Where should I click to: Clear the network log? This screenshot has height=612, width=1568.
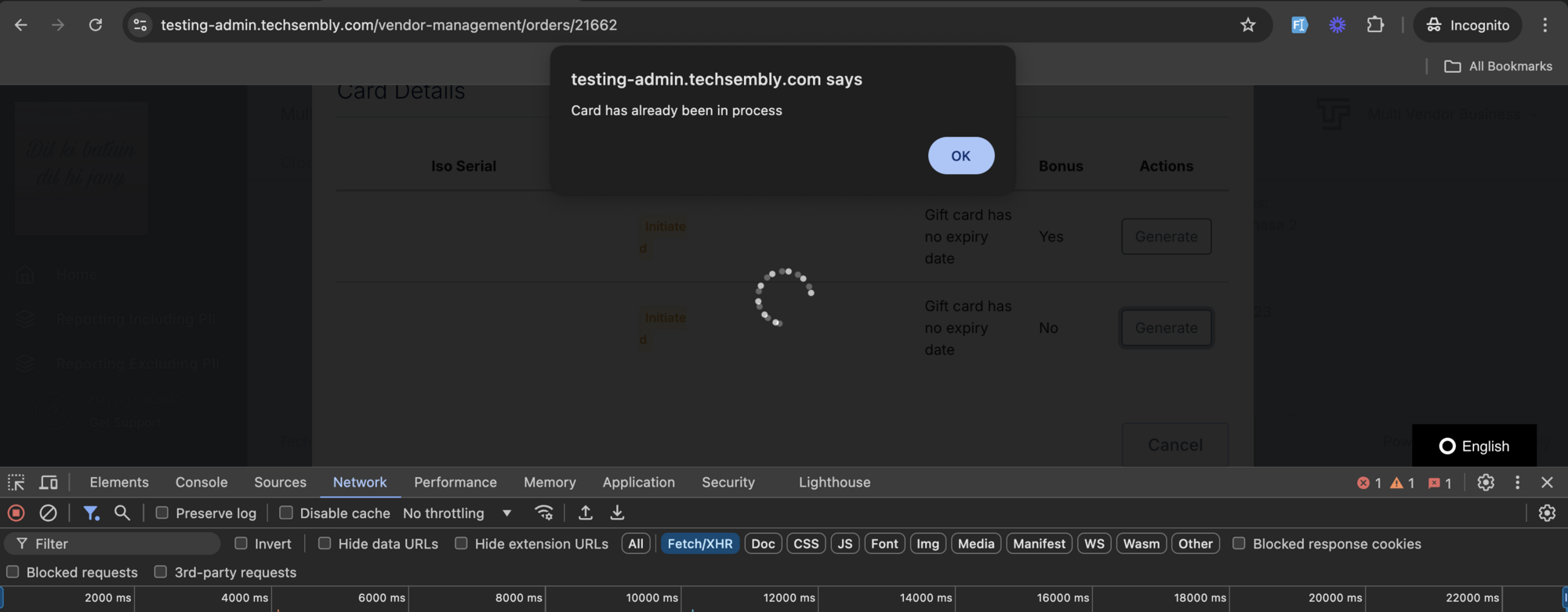48,513
